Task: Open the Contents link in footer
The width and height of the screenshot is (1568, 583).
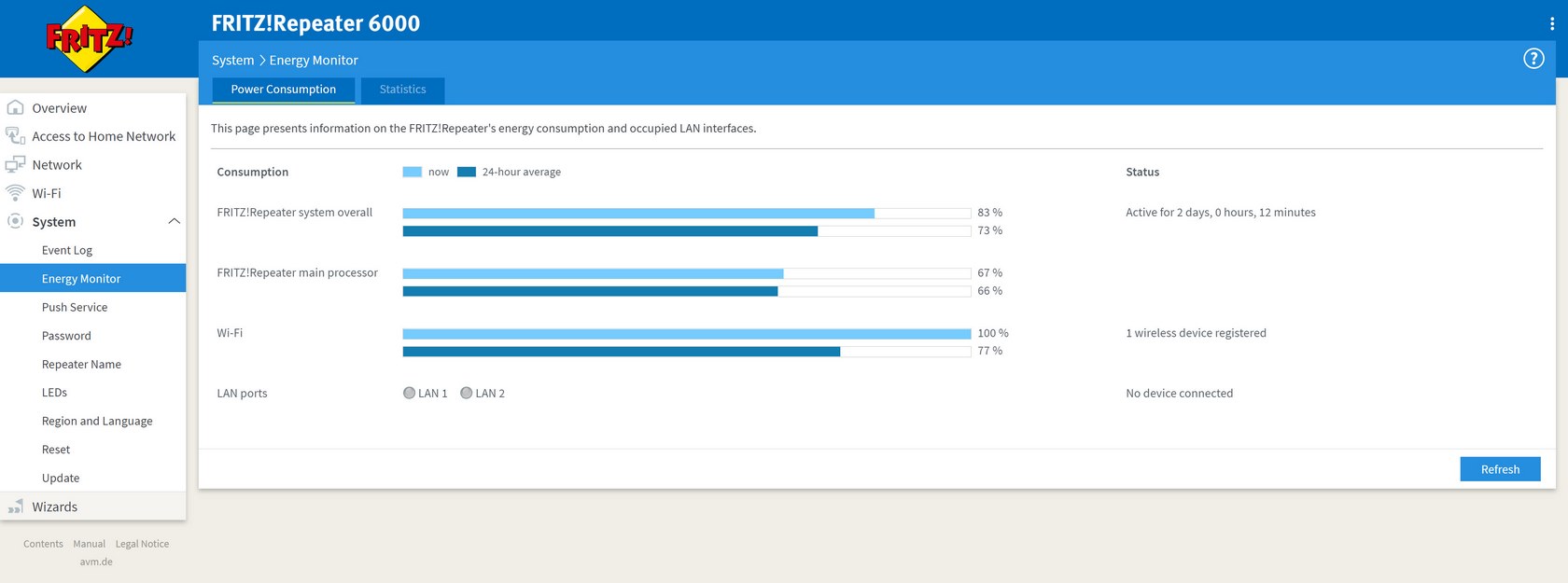Action: tap(43, 544)
